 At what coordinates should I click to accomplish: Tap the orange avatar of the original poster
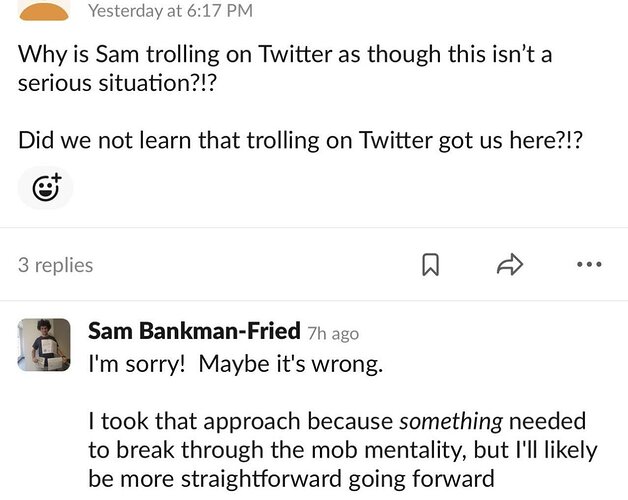[x=44, y=10]
